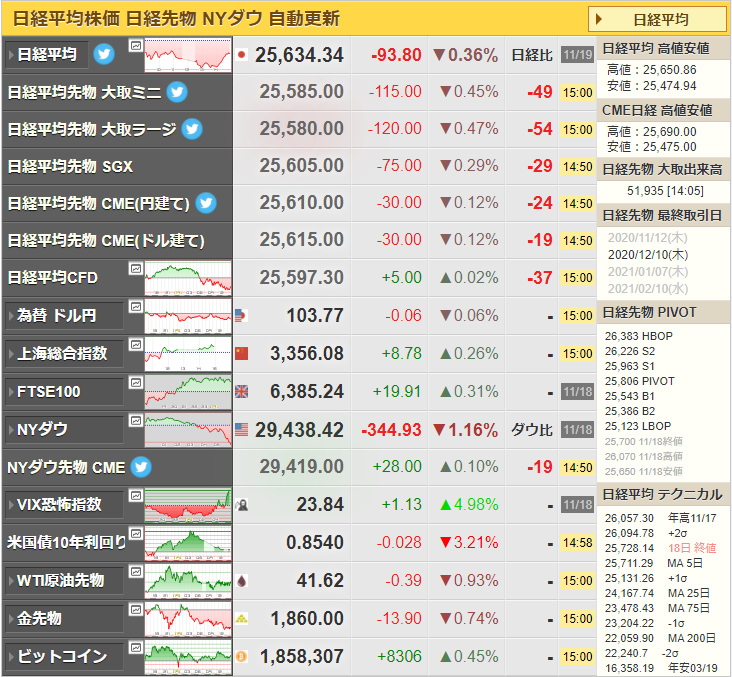The height and width of the screenshot is (677, 732).
Task: Click China flag icon in 上海総合指数 row
Action: 241,353
